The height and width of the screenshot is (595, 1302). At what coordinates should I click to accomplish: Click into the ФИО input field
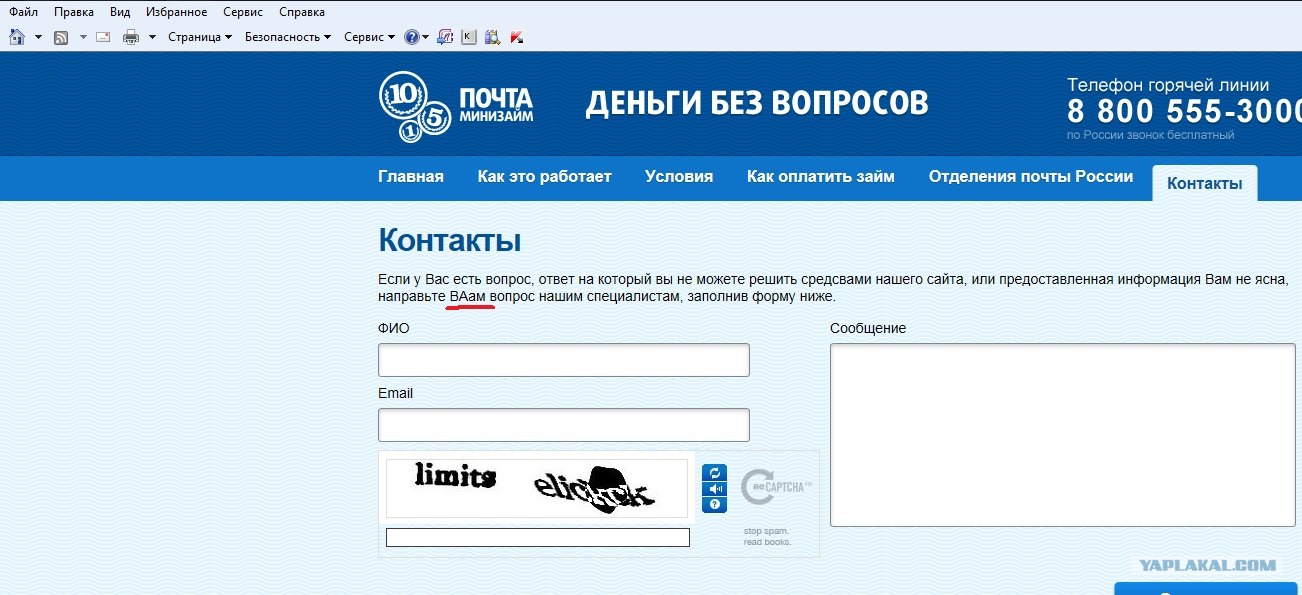tap(564, 360)
